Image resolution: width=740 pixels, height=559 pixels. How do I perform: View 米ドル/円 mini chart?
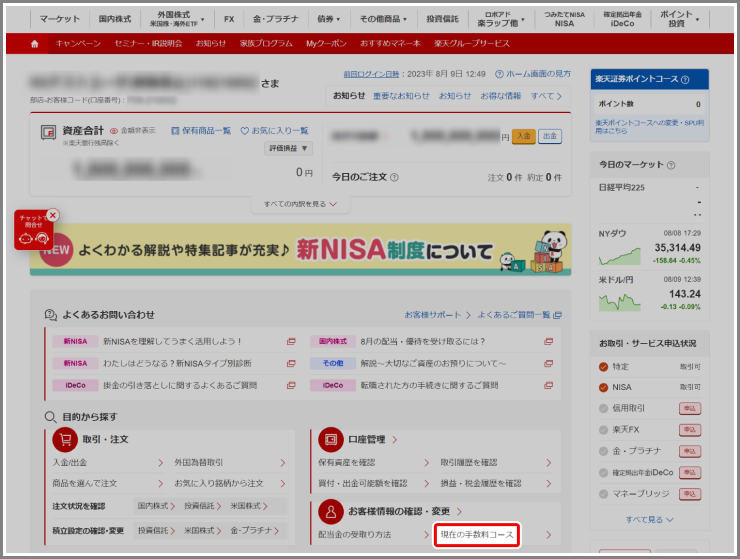(x=620, y=302)
